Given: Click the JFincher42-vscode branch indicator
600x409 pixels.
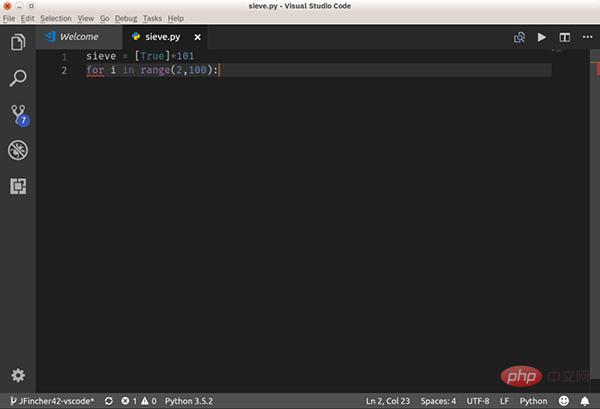Looking at the screenshot, I should coord(52,401).
